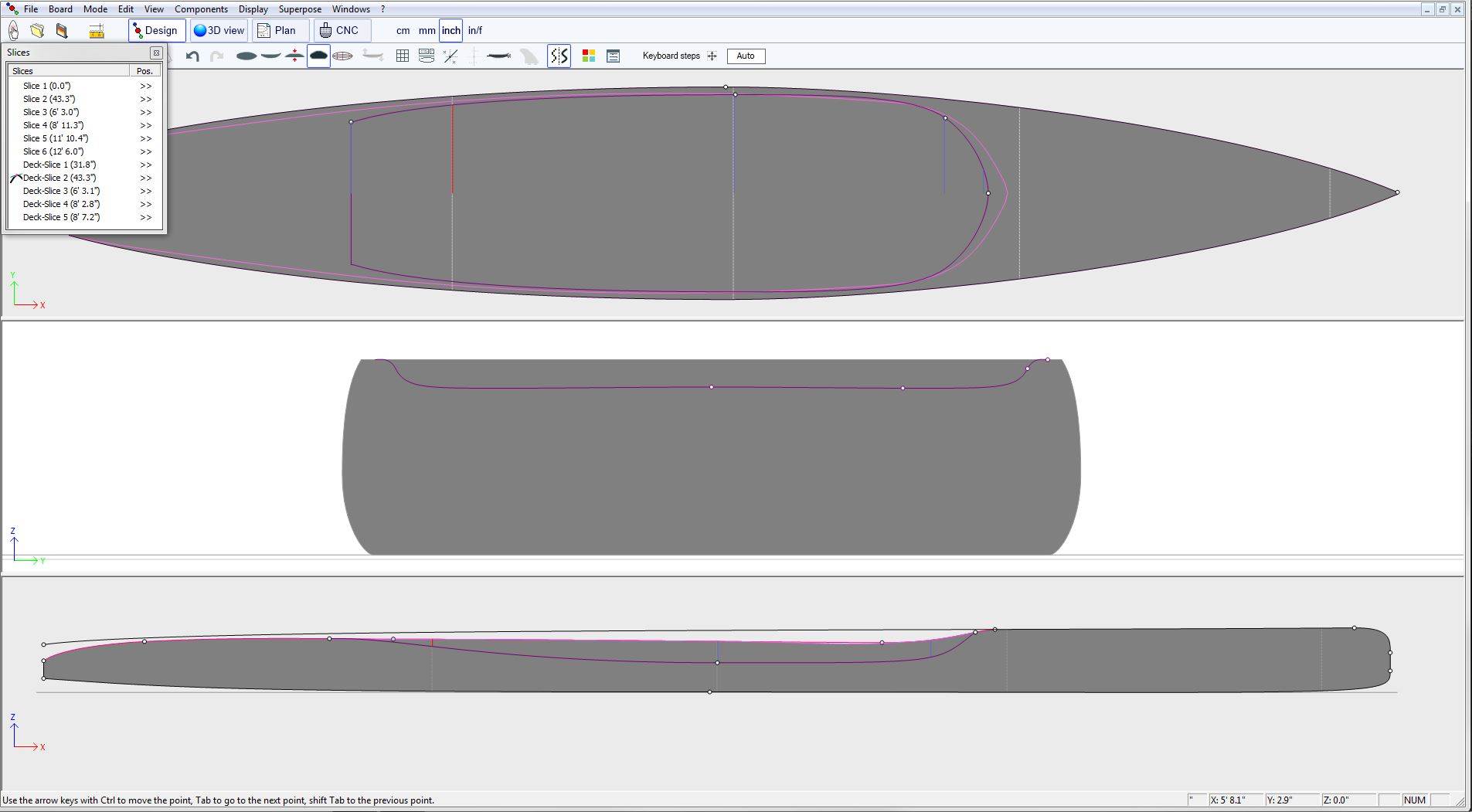Image resolution: width=1472 pixels, height=812 pixels.
Task: Open the CNC mode
Action: point(339,31)
